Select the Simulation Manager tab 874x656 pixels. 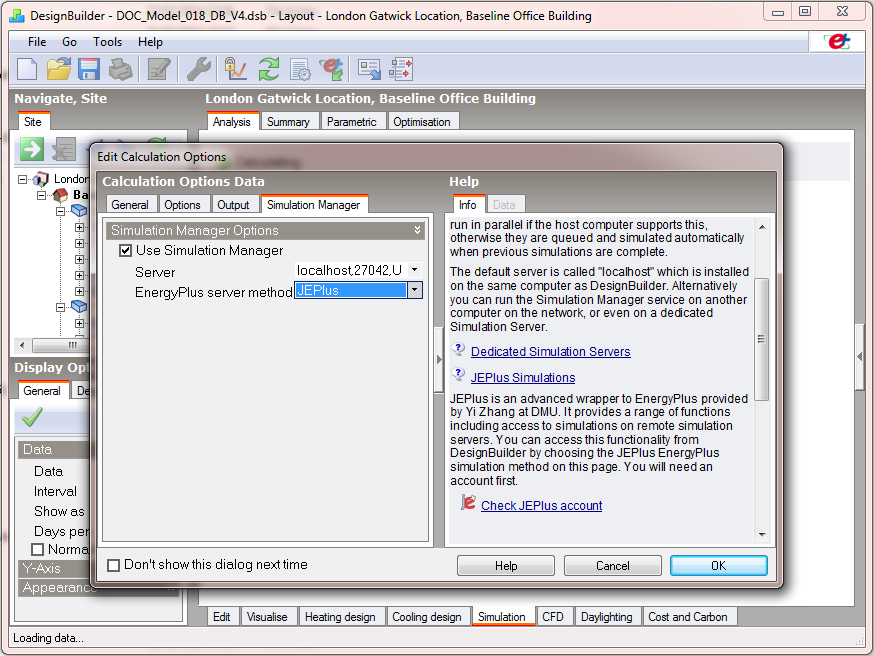tap(314, 205)
